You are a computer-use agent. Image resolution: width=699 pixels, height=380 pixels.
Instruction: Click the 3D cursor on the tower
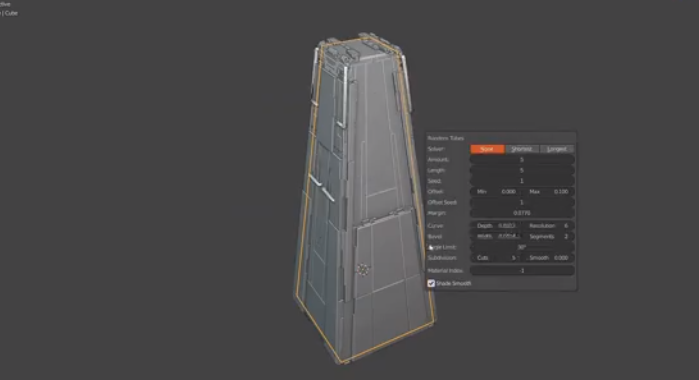(363, 269)
